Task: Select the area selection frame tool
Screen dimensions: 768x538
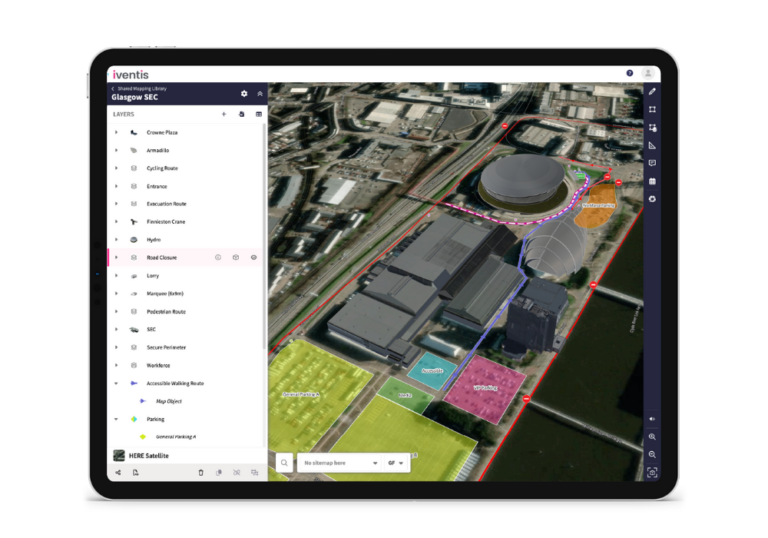Action: click(652, 110)
